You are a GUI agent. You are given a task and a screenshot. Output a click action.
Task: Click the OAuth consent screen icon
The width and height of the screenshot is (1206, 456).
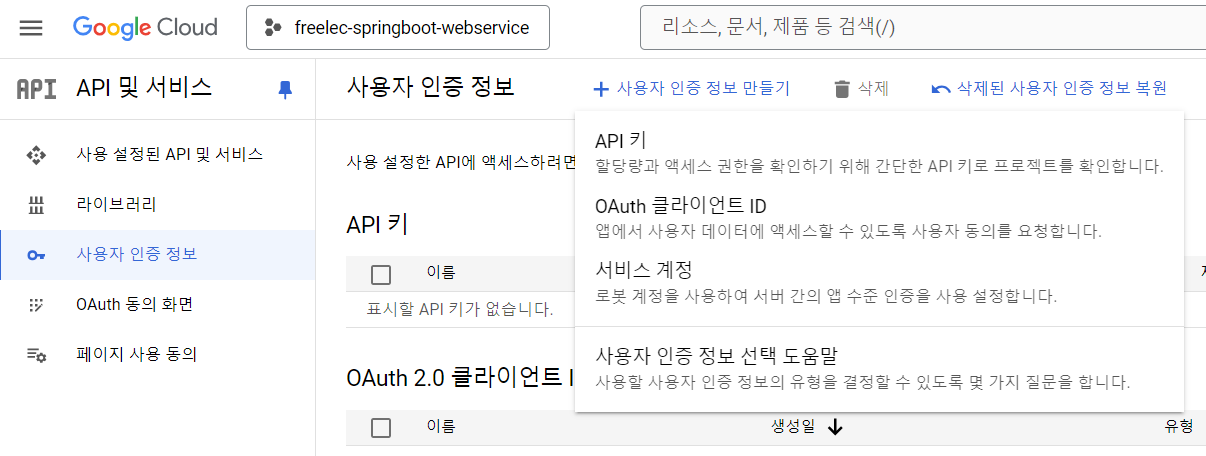[37, 304]
